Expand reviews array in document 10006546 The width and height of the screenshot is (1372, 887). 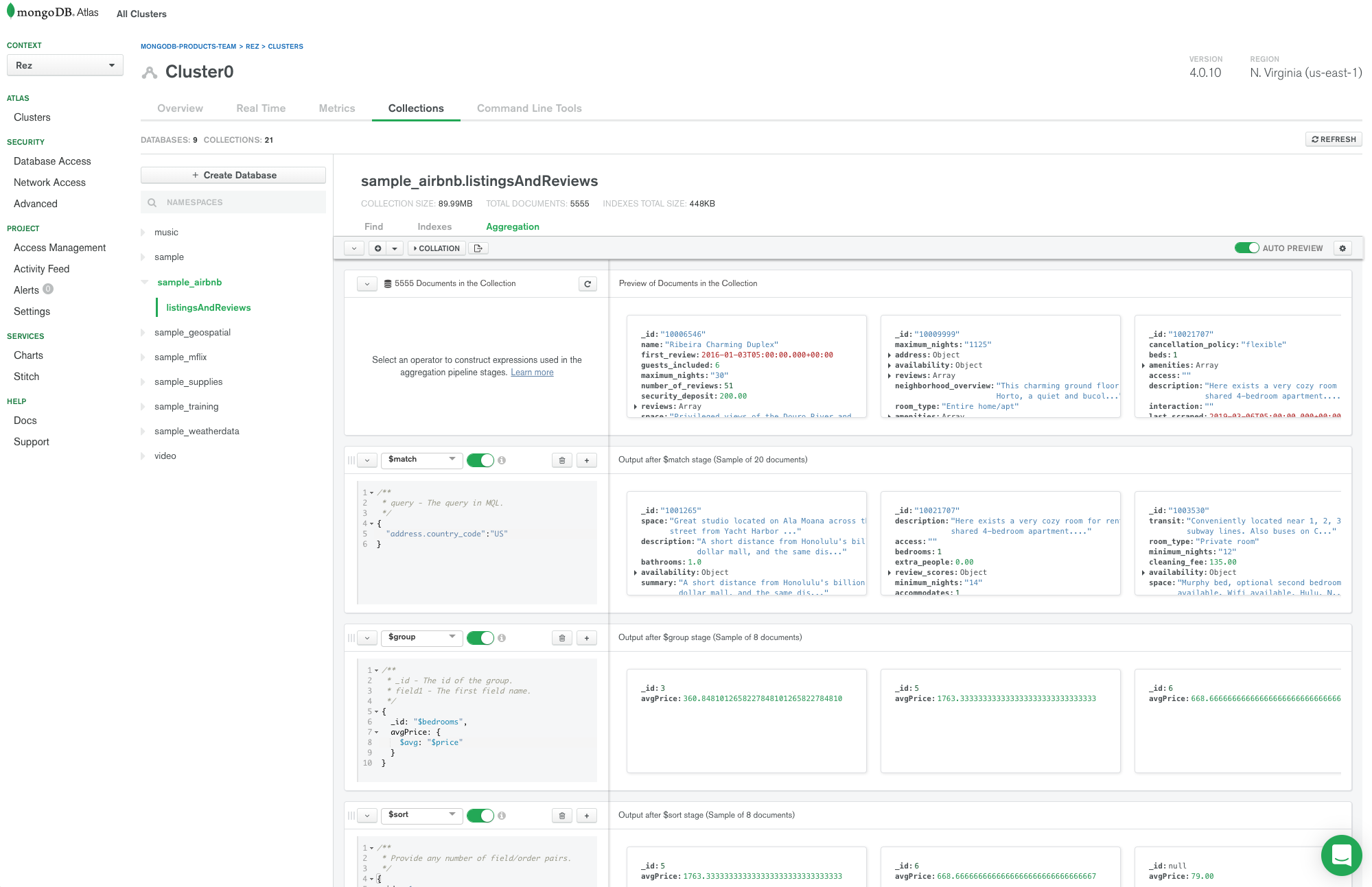[x=636, y=407]
